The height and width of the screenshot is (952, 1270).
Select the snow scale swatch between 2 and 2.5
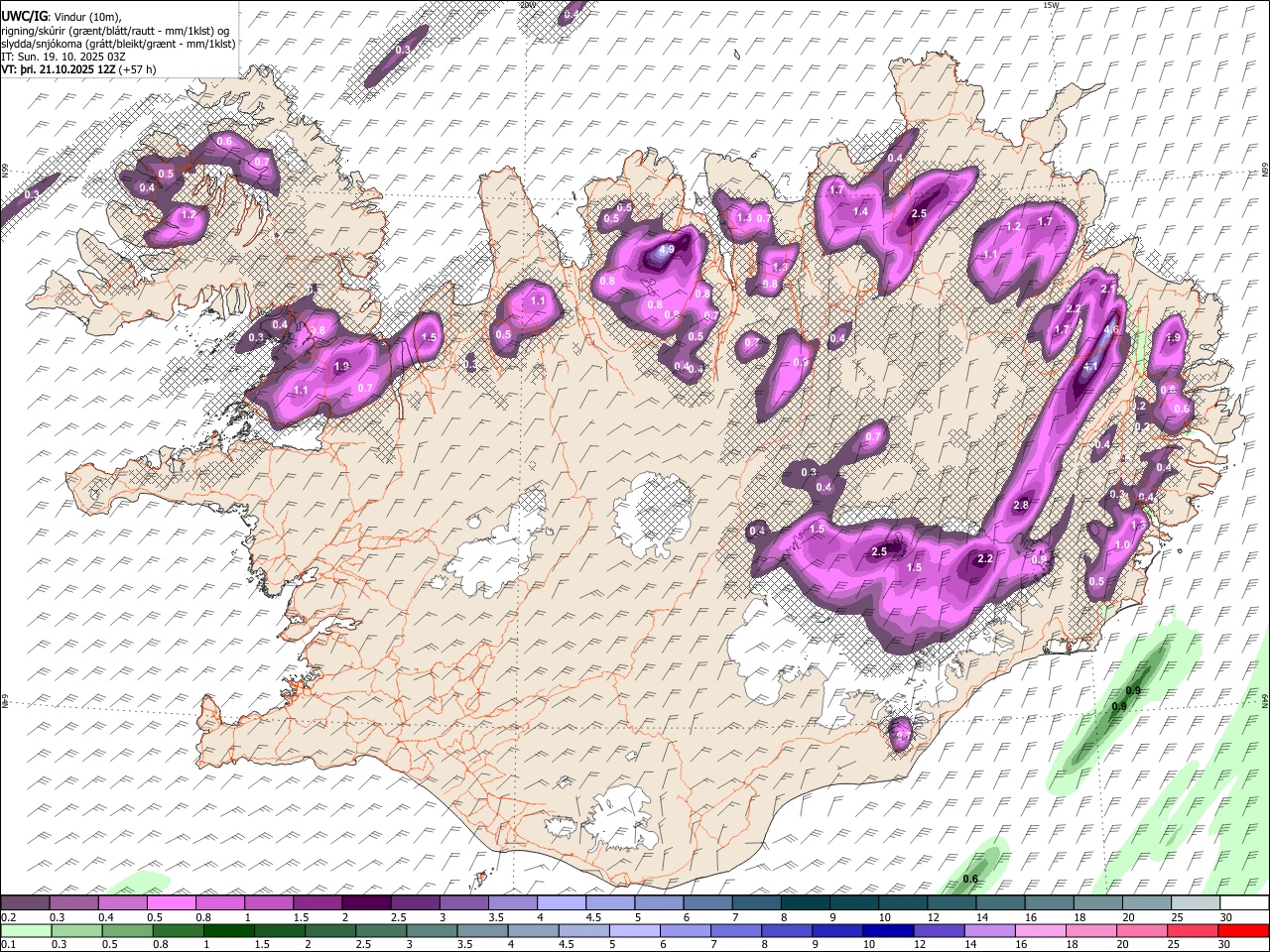point(366,903)
